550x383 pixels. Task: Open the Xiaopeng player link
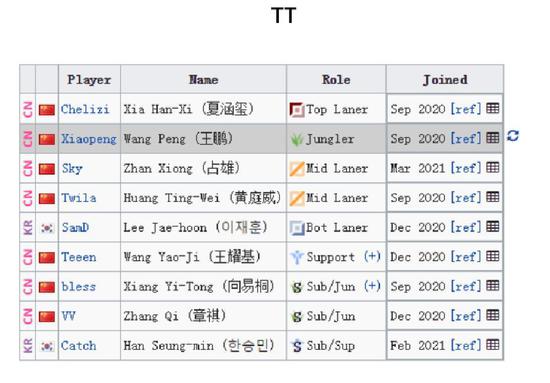pyautogui.click(x=89, y=139)
